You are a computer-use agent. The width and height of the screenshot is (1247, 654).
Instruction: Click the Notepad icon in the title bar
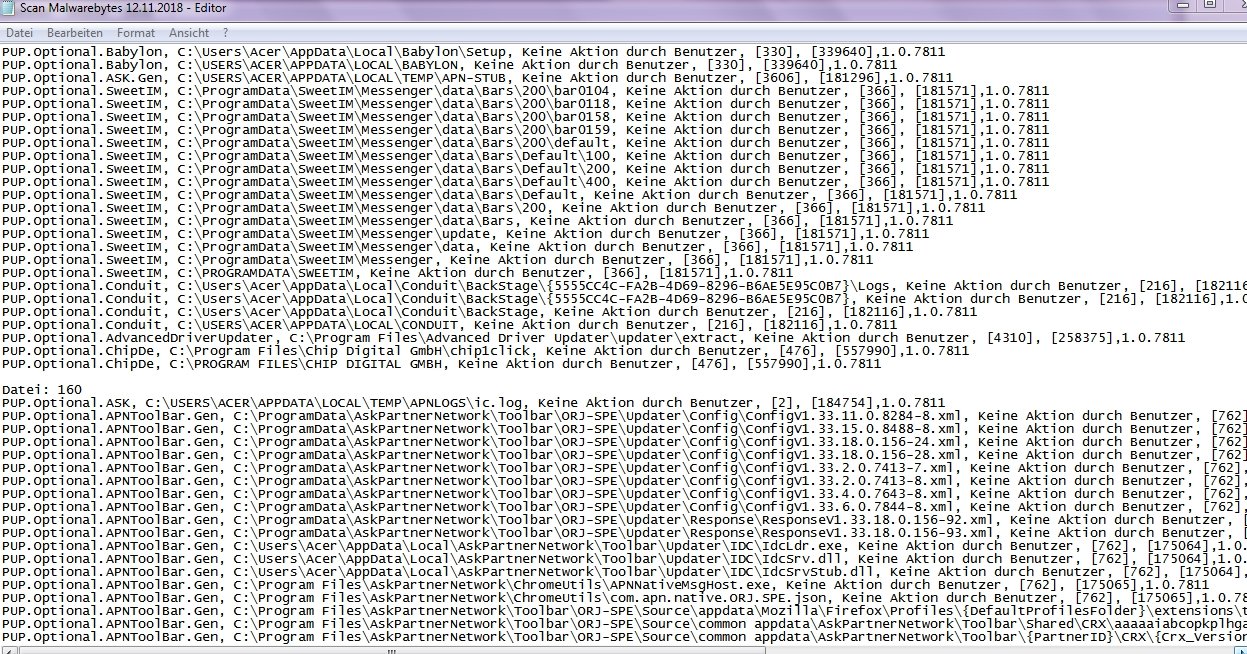(10, 7)
